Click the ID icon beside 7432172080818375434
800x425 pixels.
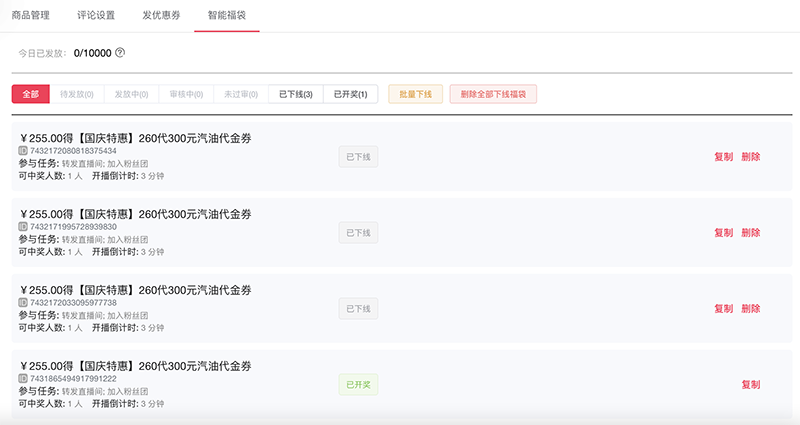[23, 151]
